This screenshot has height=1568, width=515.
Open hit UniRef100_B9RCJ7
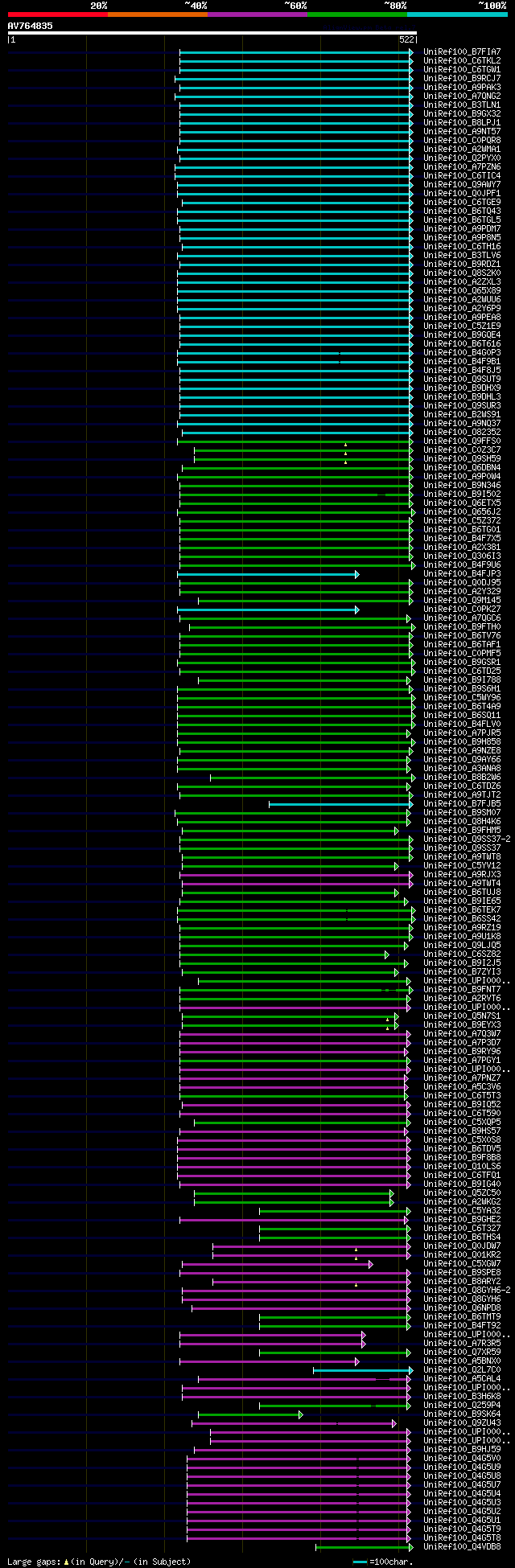coord(462,78)
